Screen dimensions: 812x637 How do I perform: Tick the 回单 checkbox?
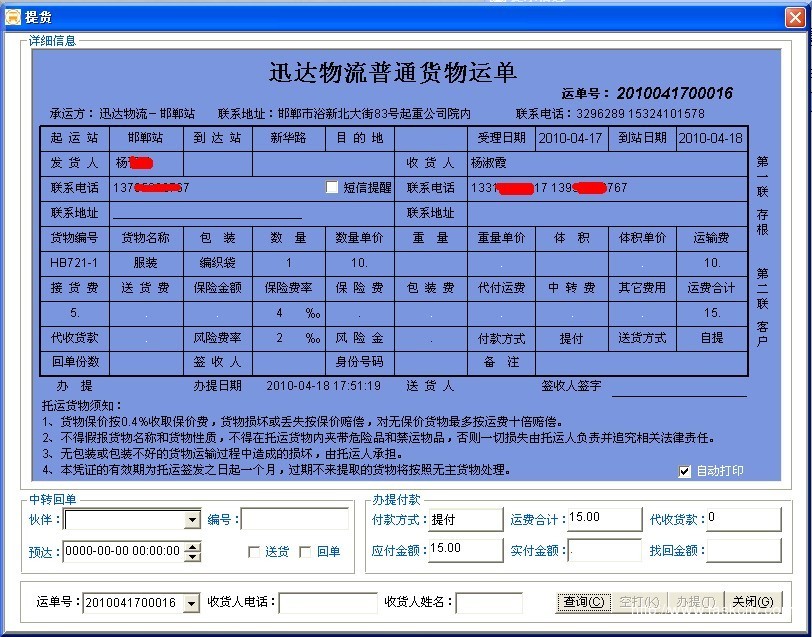(306, 551)
